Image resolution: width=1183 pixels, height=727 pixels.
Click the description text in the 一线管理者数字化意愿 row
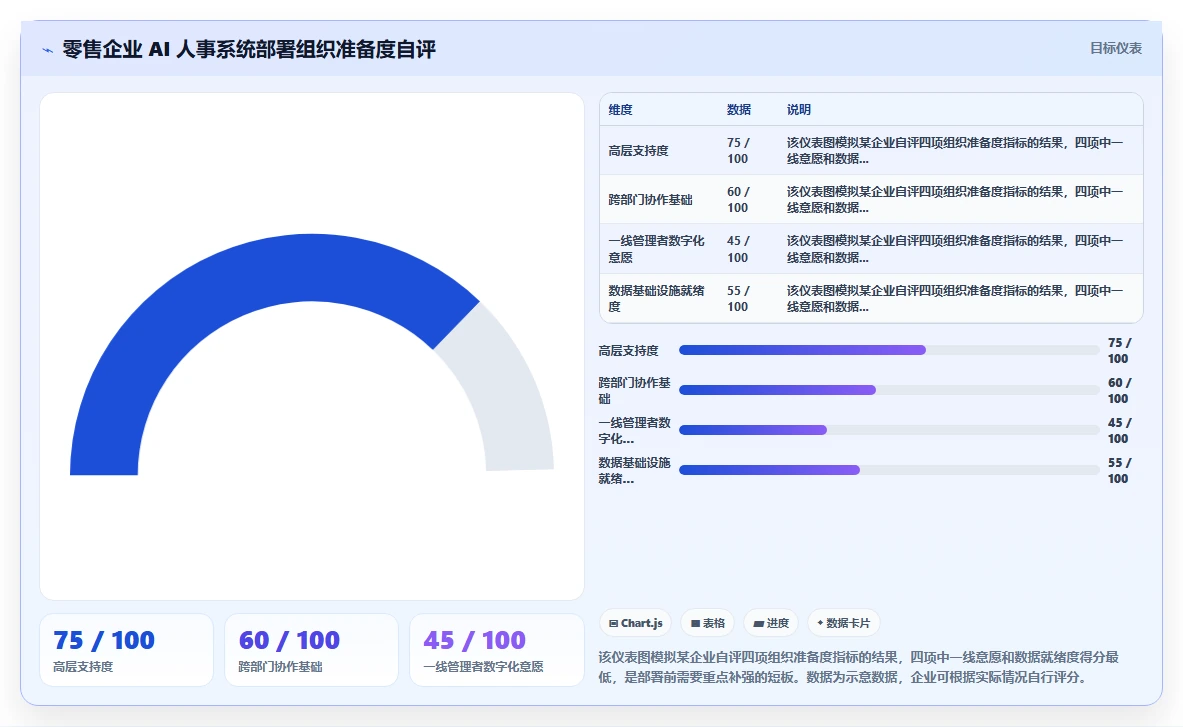(x=955, y=249)
